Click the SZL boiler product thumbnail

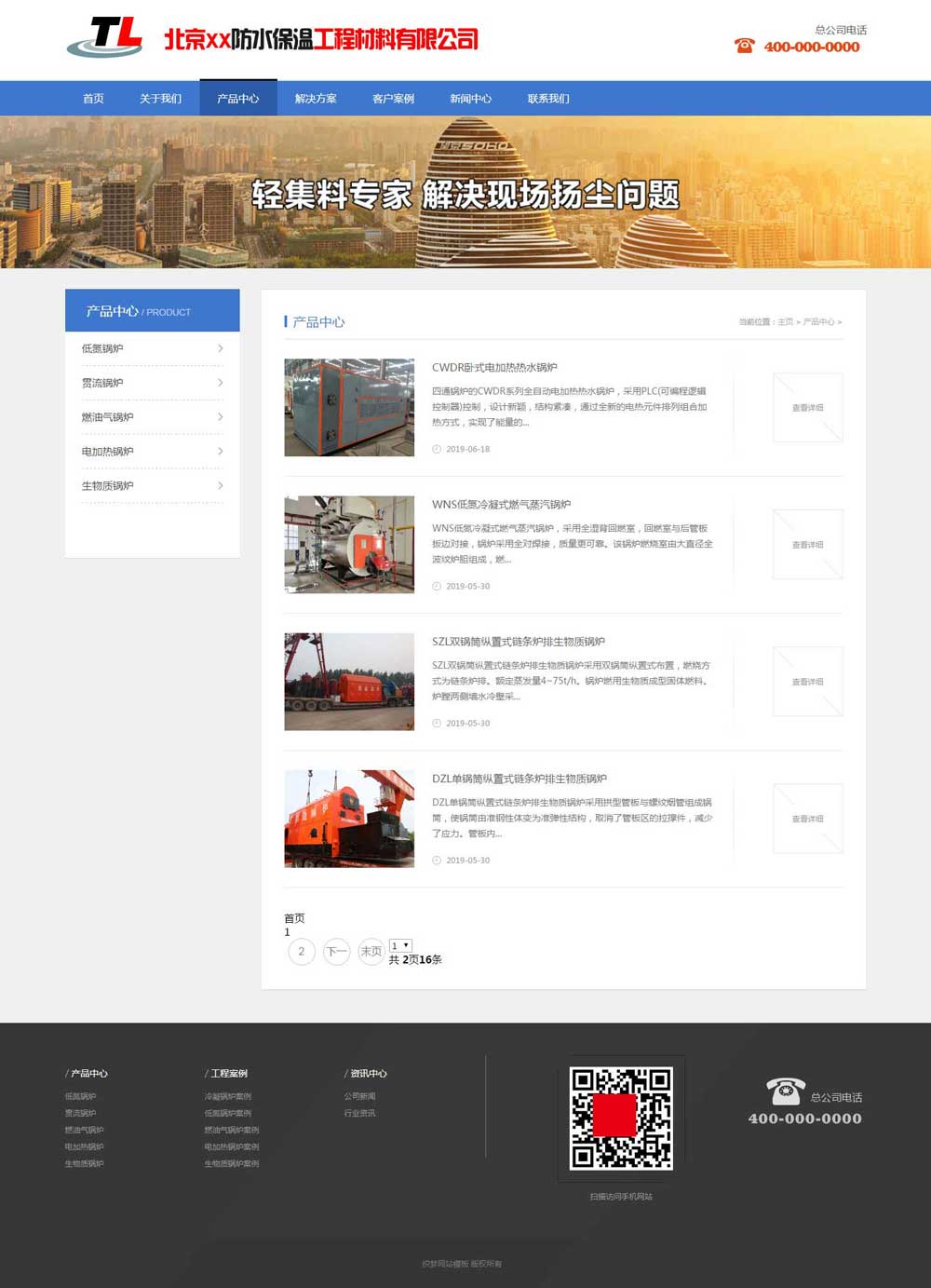click(x=349, y=682)
